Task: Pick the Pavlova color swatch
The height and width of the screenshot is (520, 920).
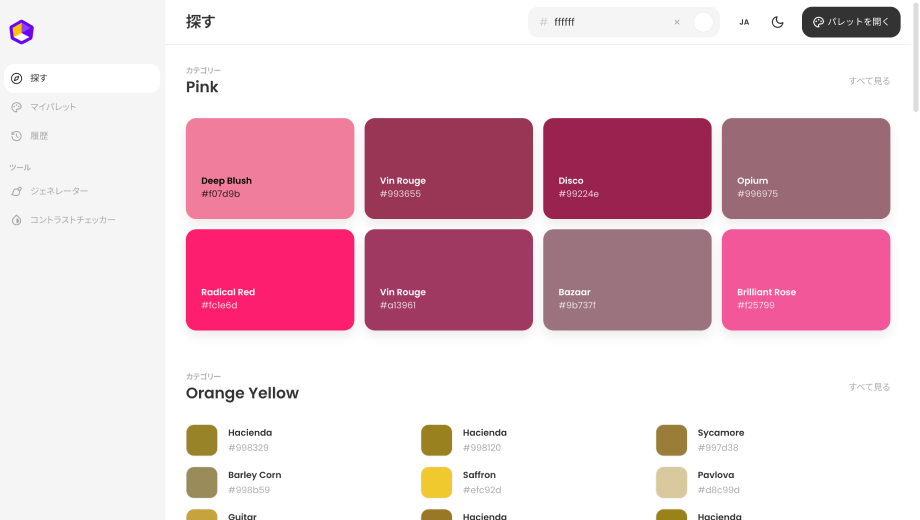Action: click(x=671, y=482)
